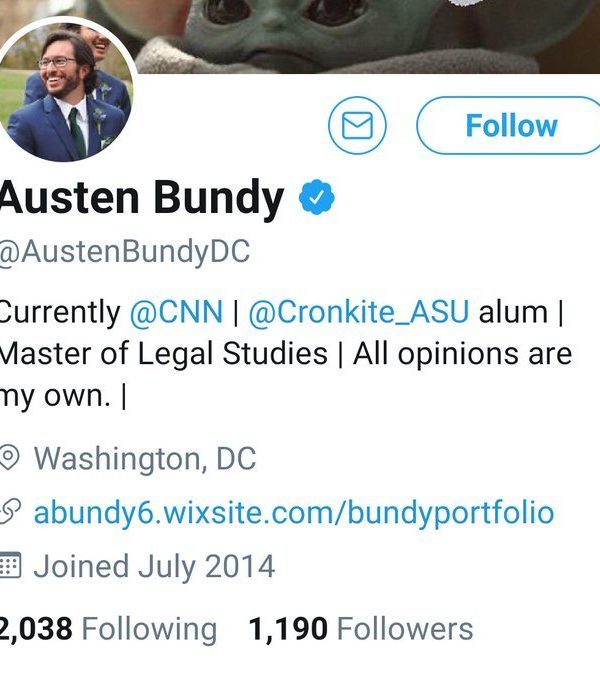This screenshot has height=680, width=600.
Task: Click the link chain icon
Action: 11,513
